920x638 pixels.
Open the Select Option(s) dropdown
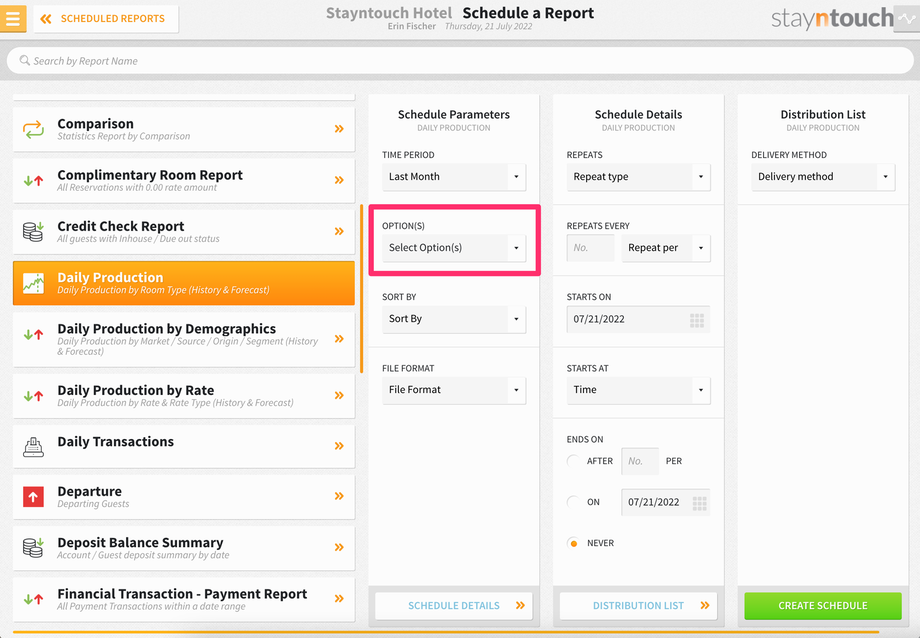click(454, 248)
